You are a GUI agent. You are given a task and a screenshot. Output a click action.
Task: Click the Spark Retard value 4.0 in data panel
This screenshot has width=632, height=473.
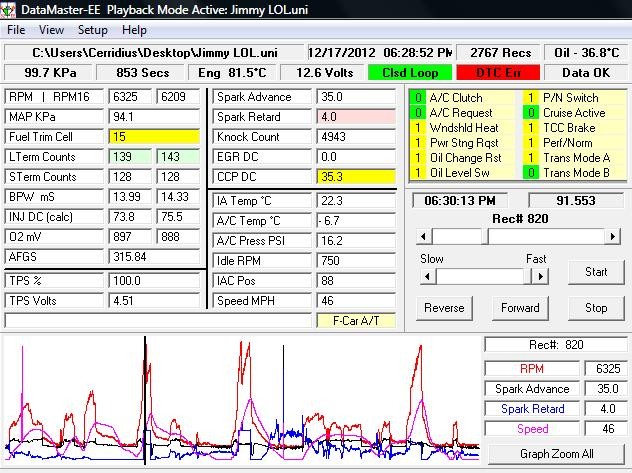[356, 117]
